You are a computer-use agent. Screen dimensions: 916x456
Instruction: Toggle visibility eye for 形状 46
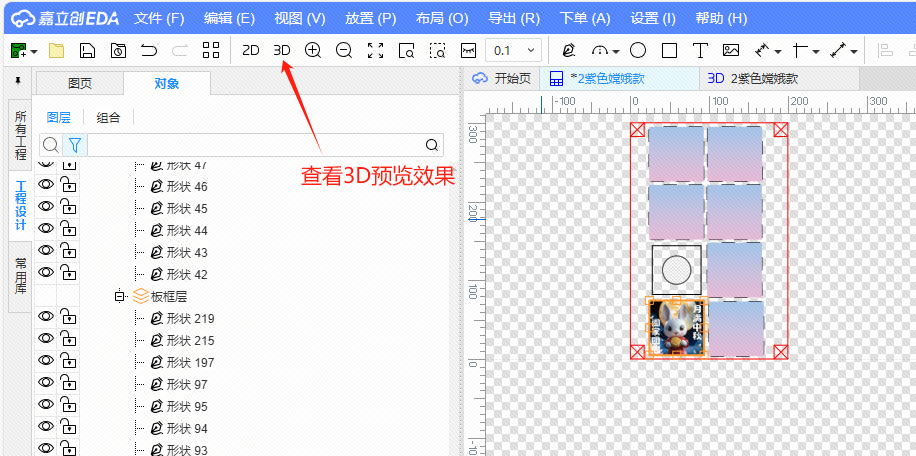[46, 185]
